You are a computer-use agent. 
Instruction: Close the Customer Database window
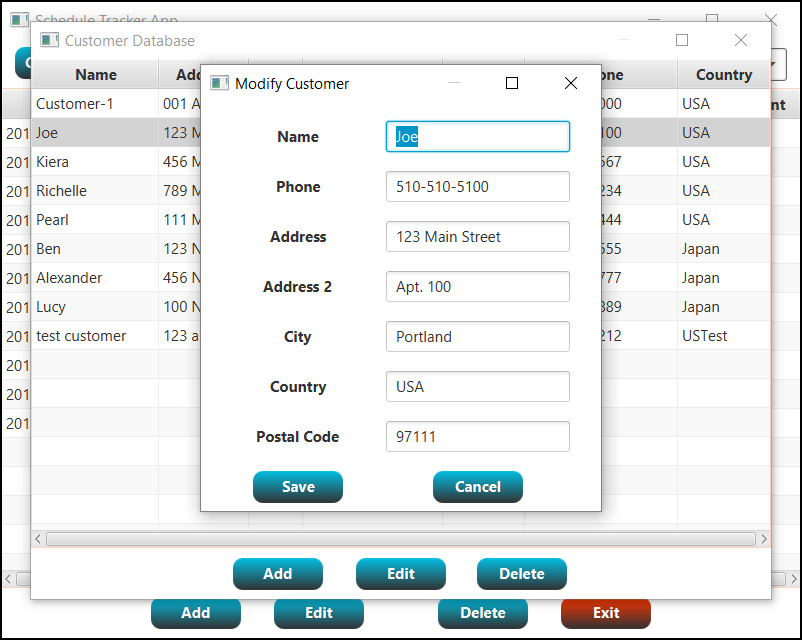[x=741, y=40]
